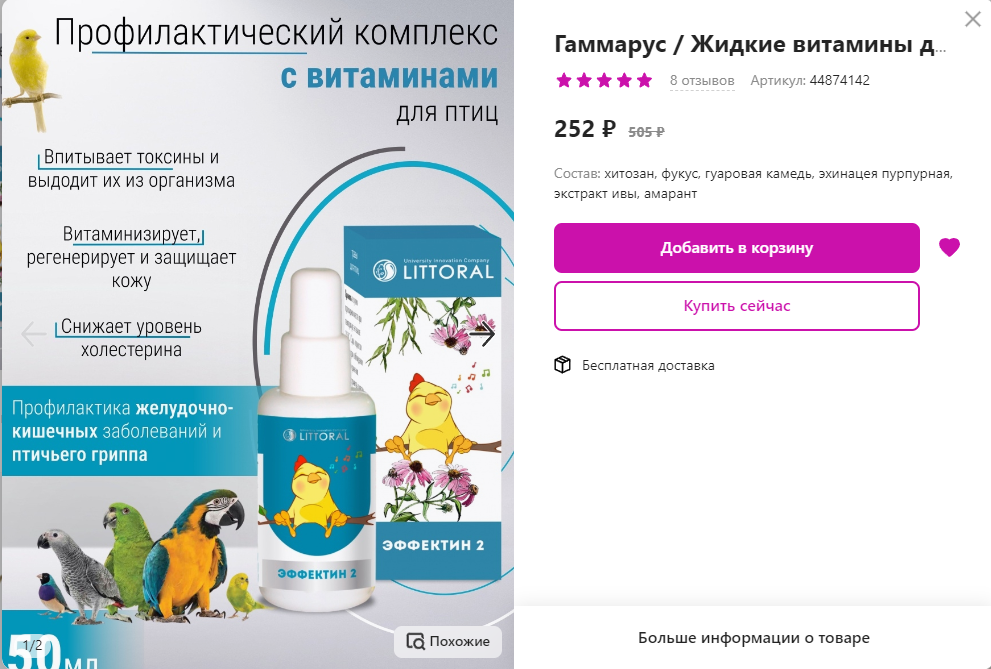Image resolution: width=991 pixels, height=669 pixels.
Task: Click the current price 252 ₽
Action: [x=585, y=129]
